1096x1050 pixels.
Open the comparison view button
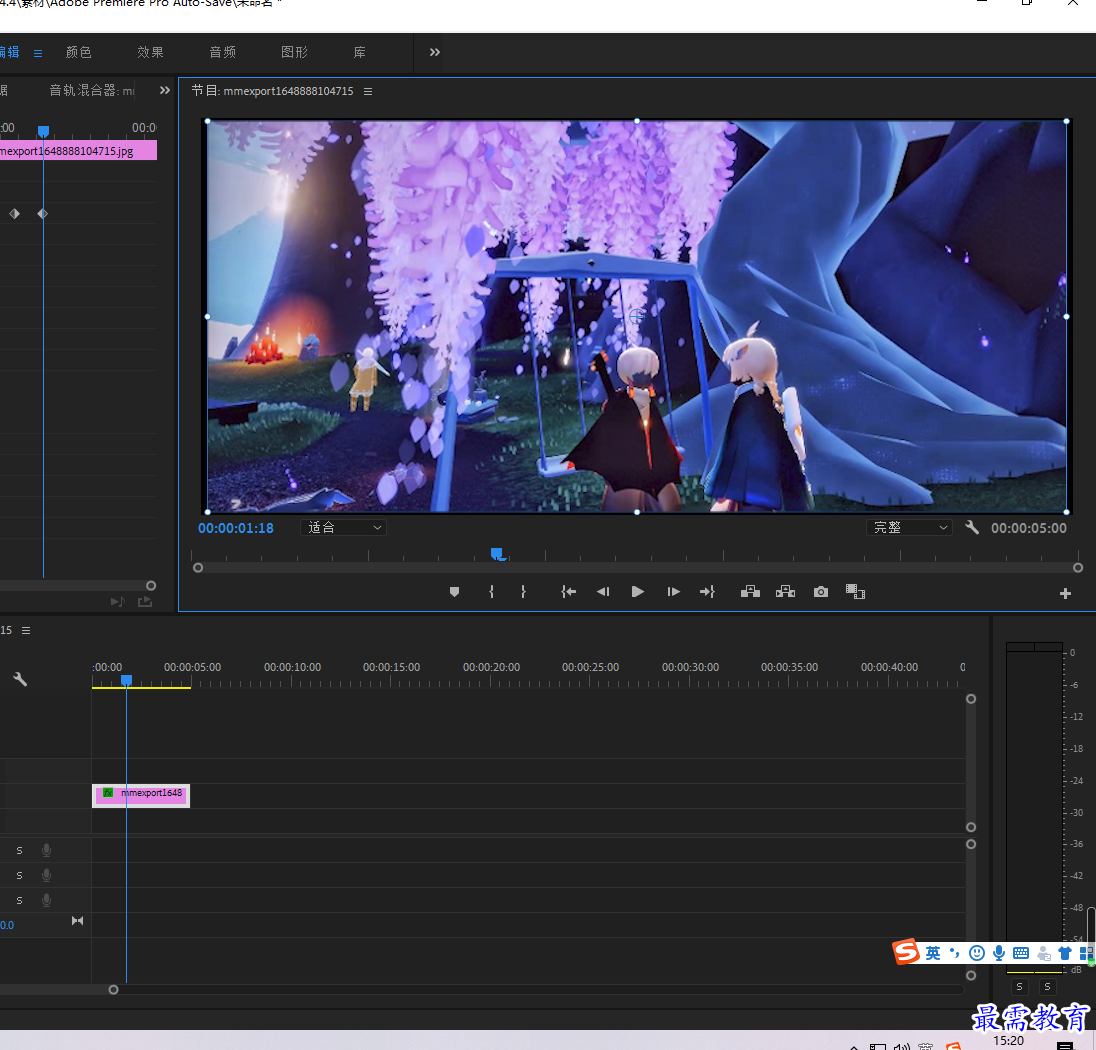856,592
